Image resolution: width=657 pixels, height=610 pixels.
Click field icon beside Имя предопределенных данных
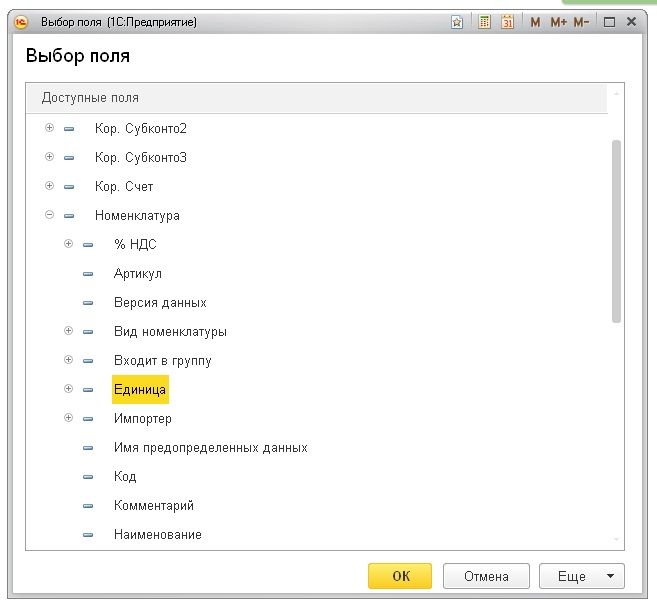coord(88,448)
